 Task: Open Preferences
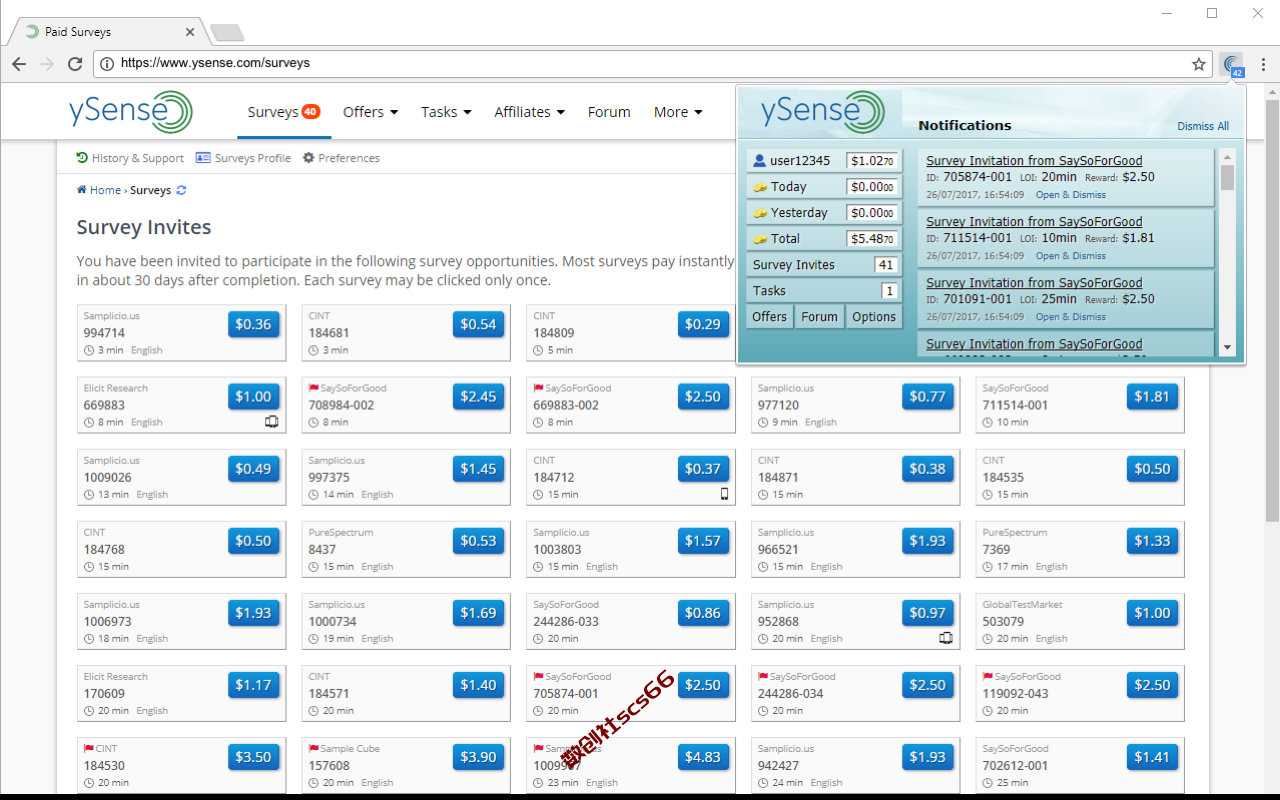[x=341, y=158]
